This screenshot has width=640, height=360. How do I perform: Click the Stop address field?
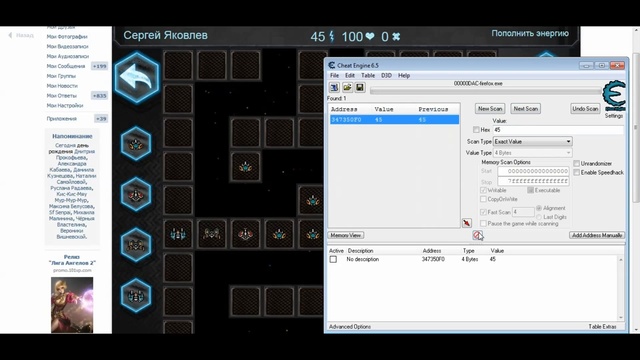coord(533,181)
